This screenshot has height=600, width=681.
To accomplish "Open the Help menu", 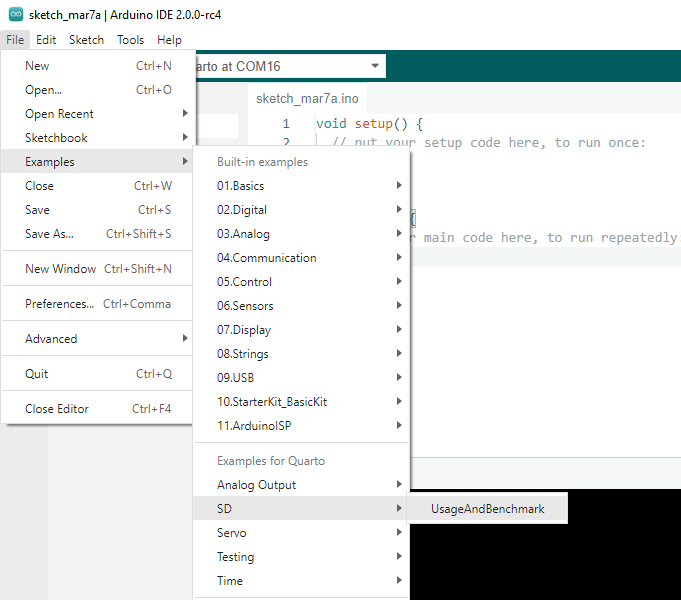I will click(169, 40).
